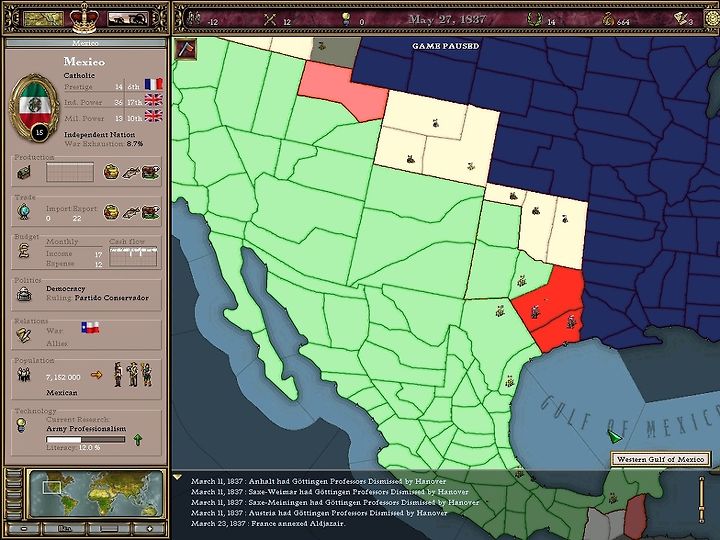
Task: Click the France annexed Aldjazair log entry
Action: 268,523
